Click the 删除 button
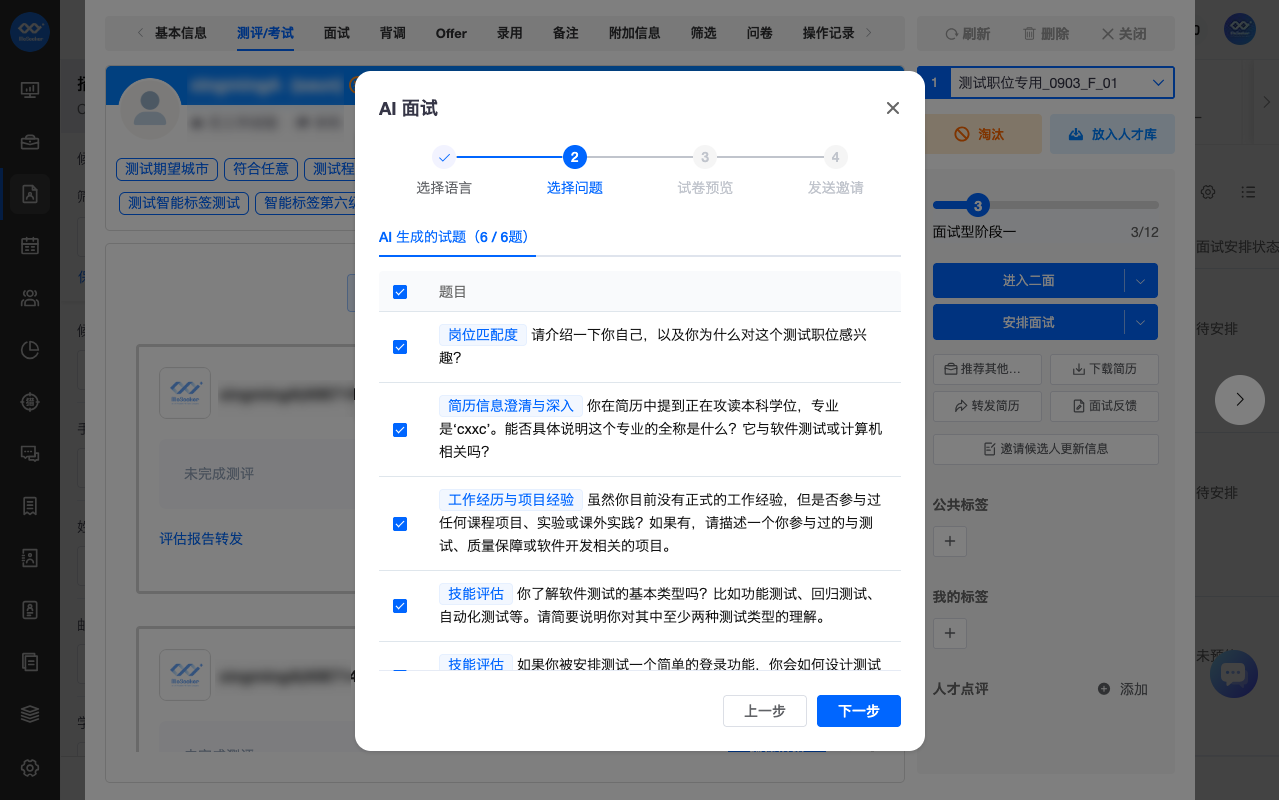 (1046, 34)
